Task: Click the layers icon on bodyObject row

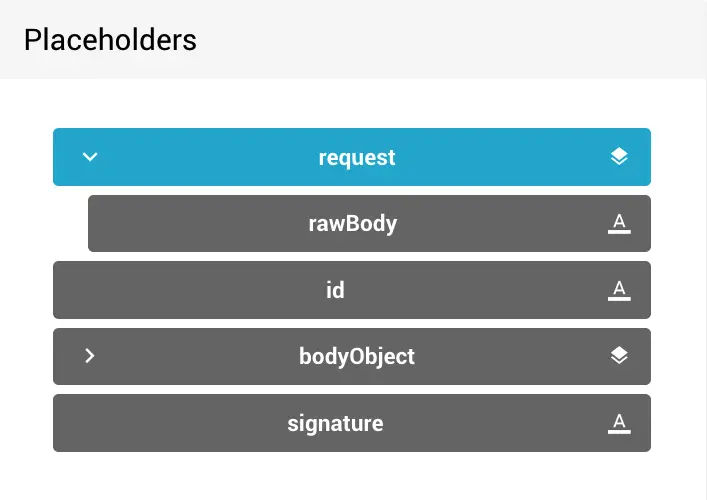Action: [619, 356]
